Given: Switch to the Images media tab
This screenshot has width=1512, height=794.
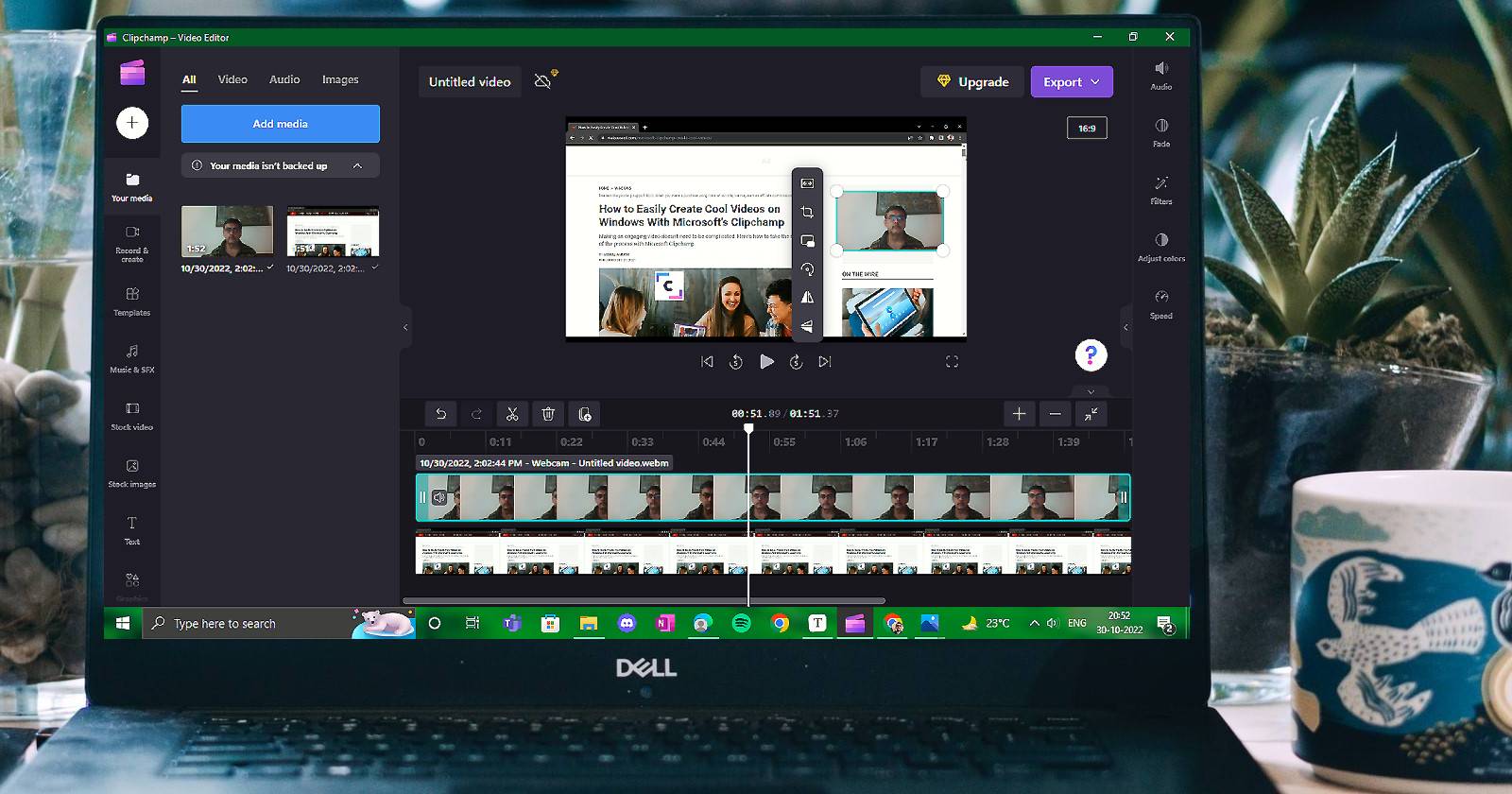Looking at the screenshot, I should [340, 79].
